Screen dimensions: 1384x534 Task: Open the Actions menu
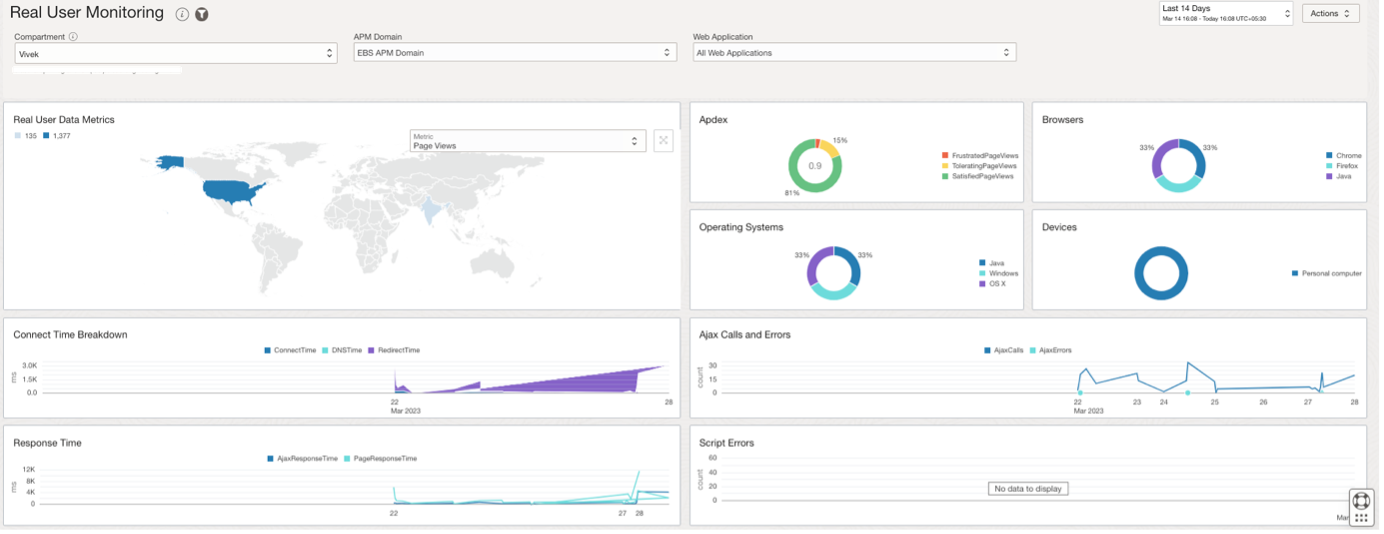click(x=1331, y=13)
